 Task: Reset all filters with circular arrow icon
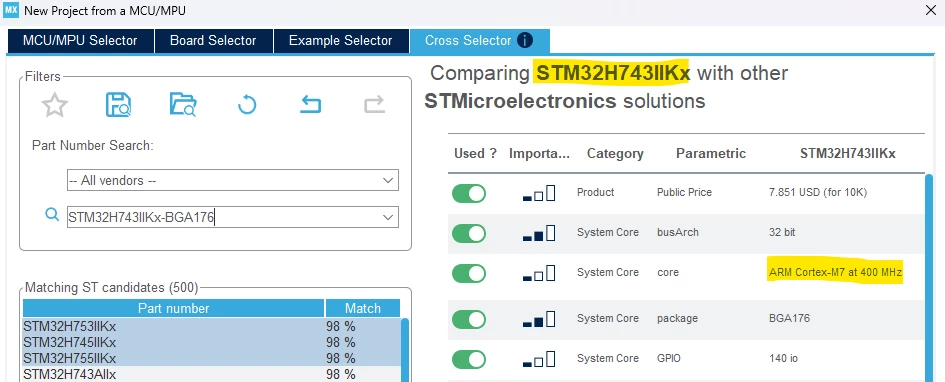tap(247, 105)
